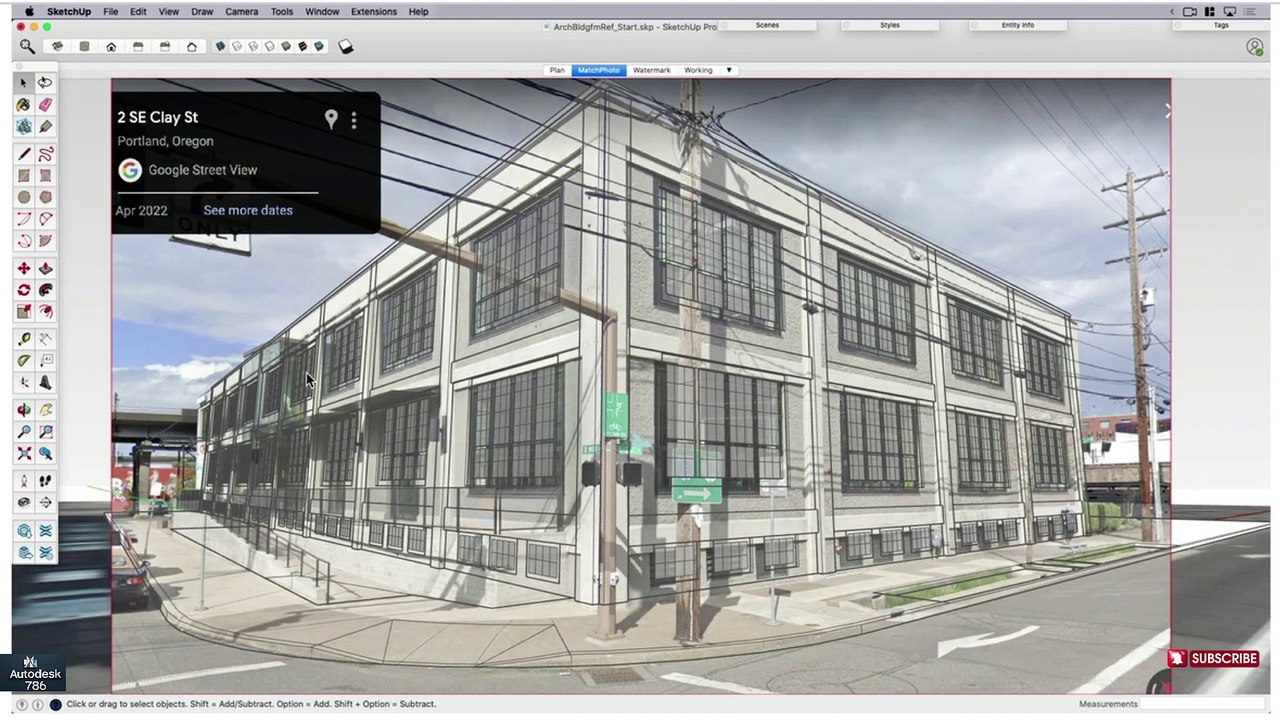The image size is (1280, 720).
Task: Click Zoom Extents tool
Action: click(23, 453)
